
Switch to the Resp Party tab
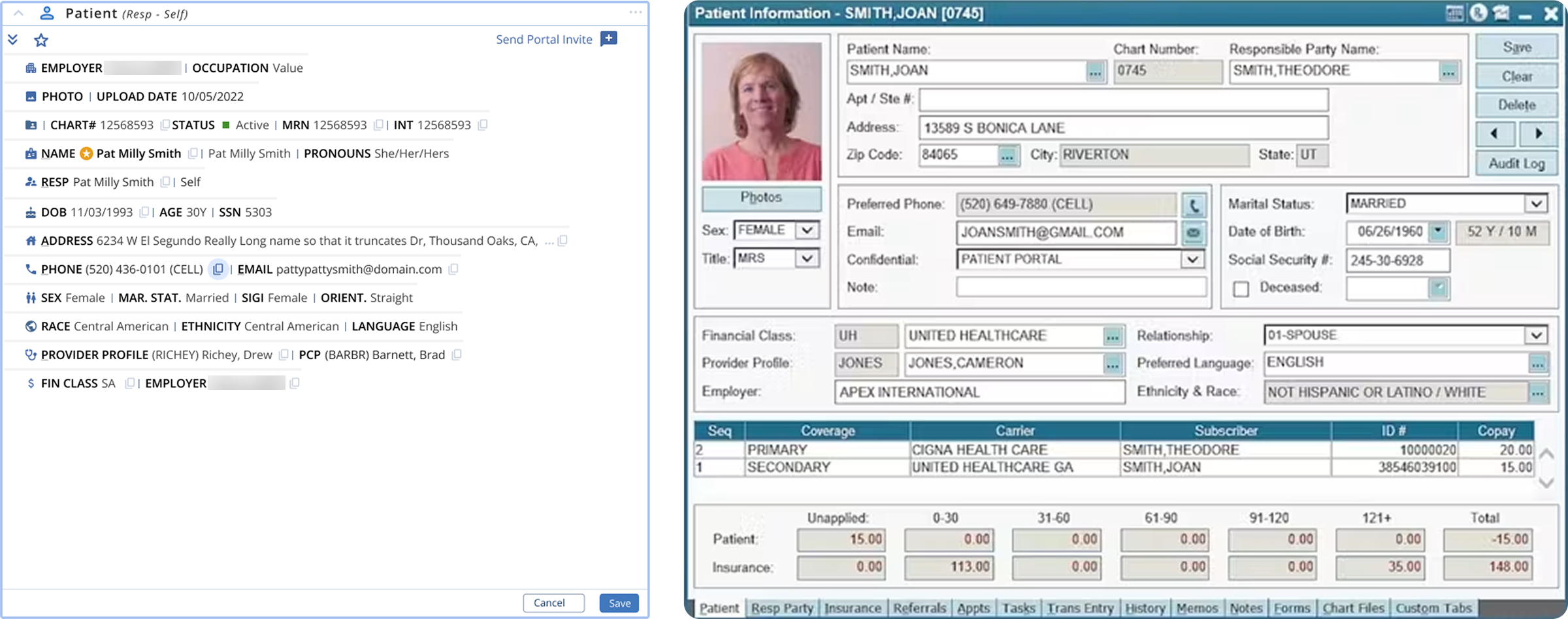pyautogui.click(x=781, y=608)
